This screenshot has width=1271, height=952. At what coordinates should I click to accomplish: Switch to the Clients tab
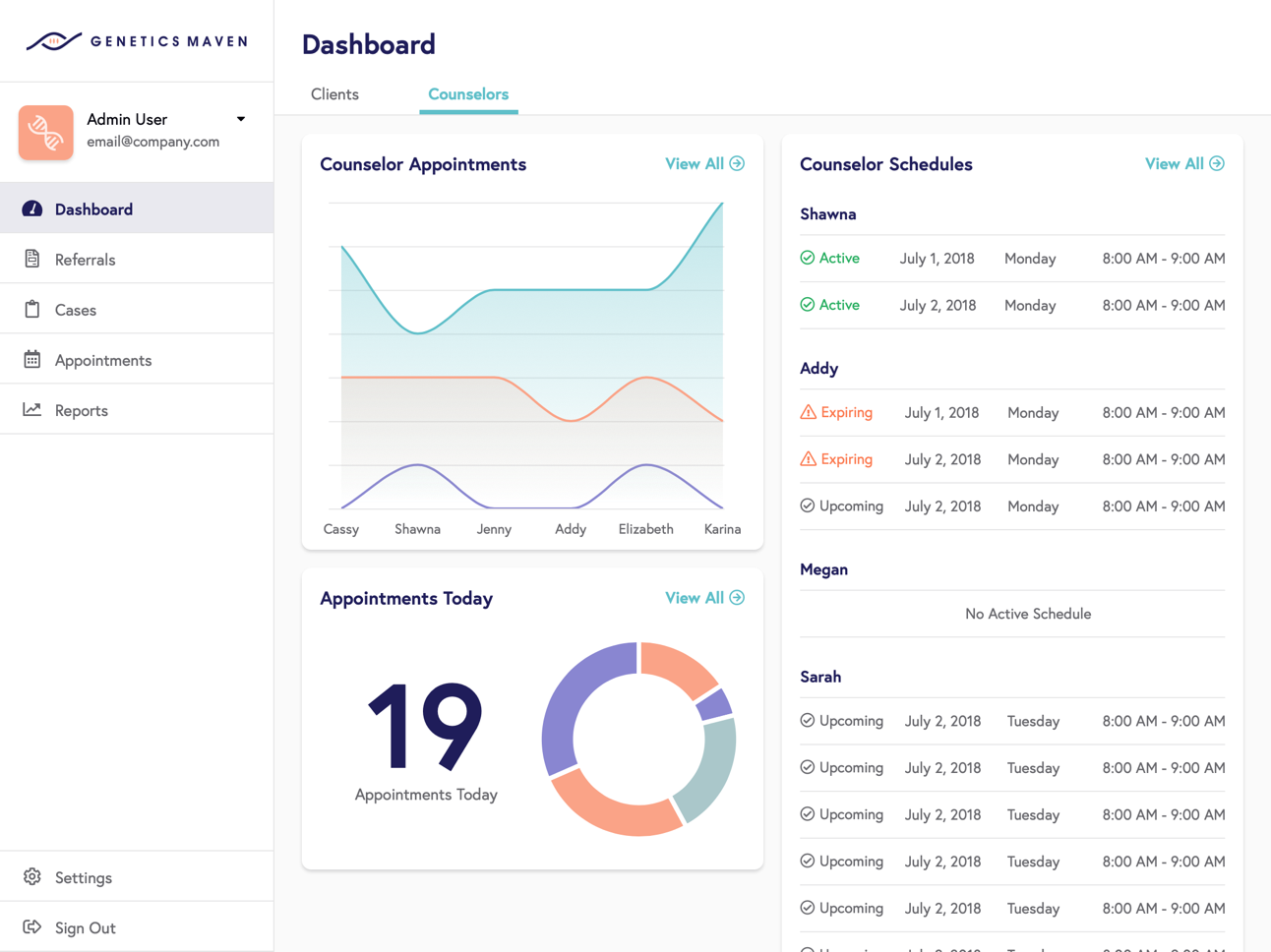tap(334, 94)
